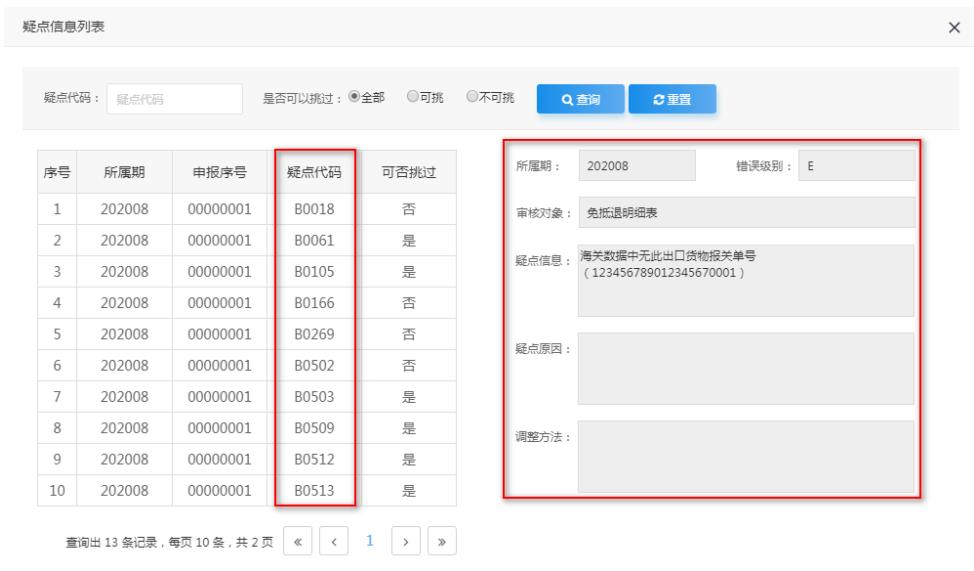The image size is (974, 571).
Task: Go to previous page arrow
Action: pos(332,541)
